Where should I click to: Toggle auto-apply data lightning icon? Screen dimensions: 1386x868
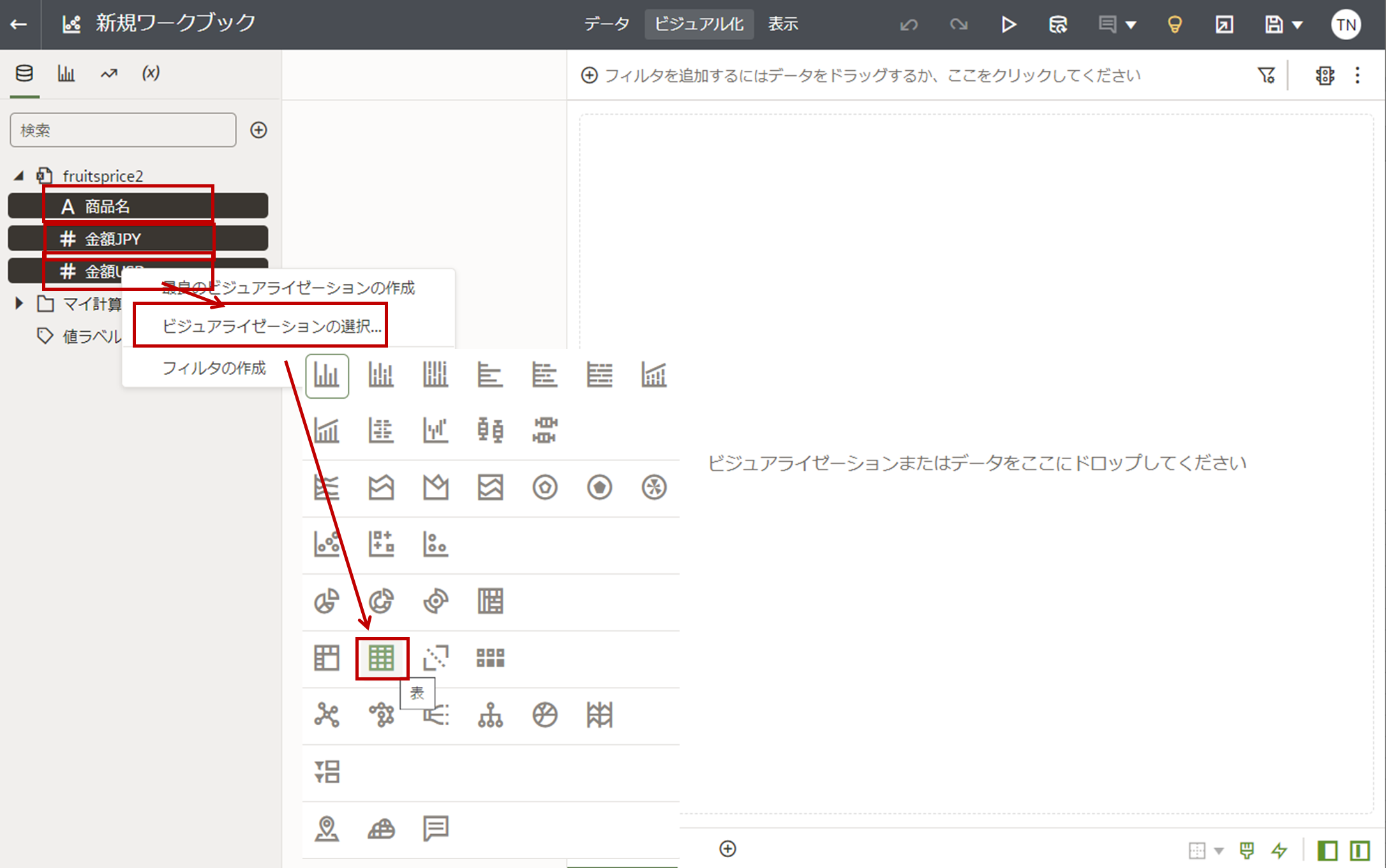coord(1279,850)
